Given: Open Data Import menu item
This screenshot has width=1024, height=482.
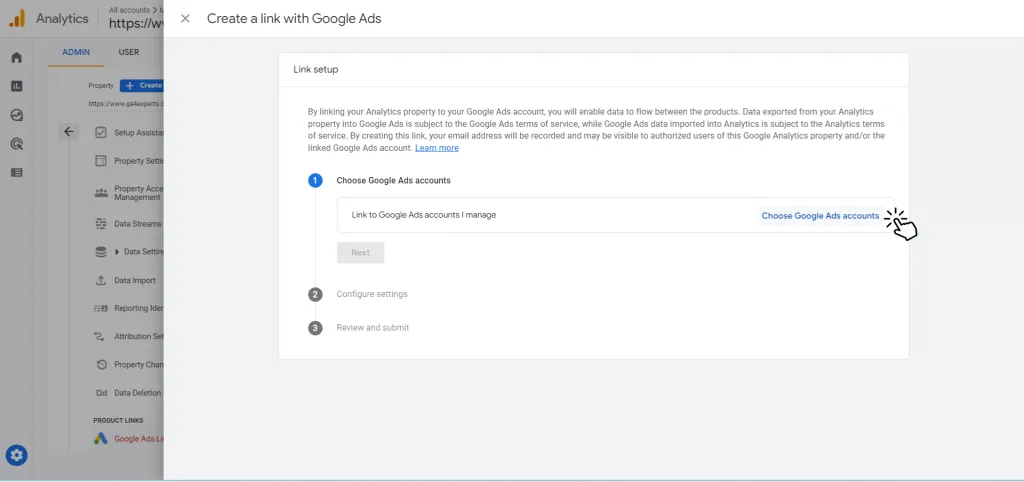Looking at the screenshot, I should pos(135,280).
